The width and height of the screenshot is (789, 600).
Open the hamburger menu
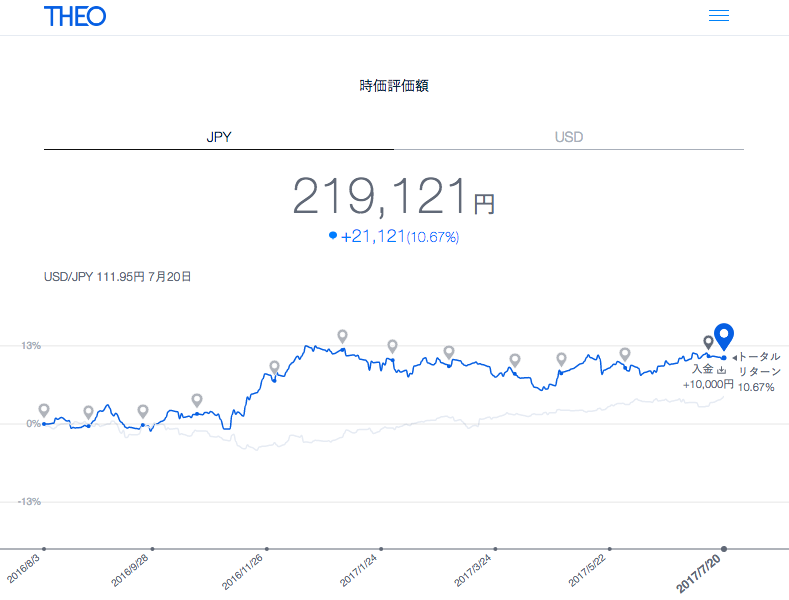click(718, 16)
